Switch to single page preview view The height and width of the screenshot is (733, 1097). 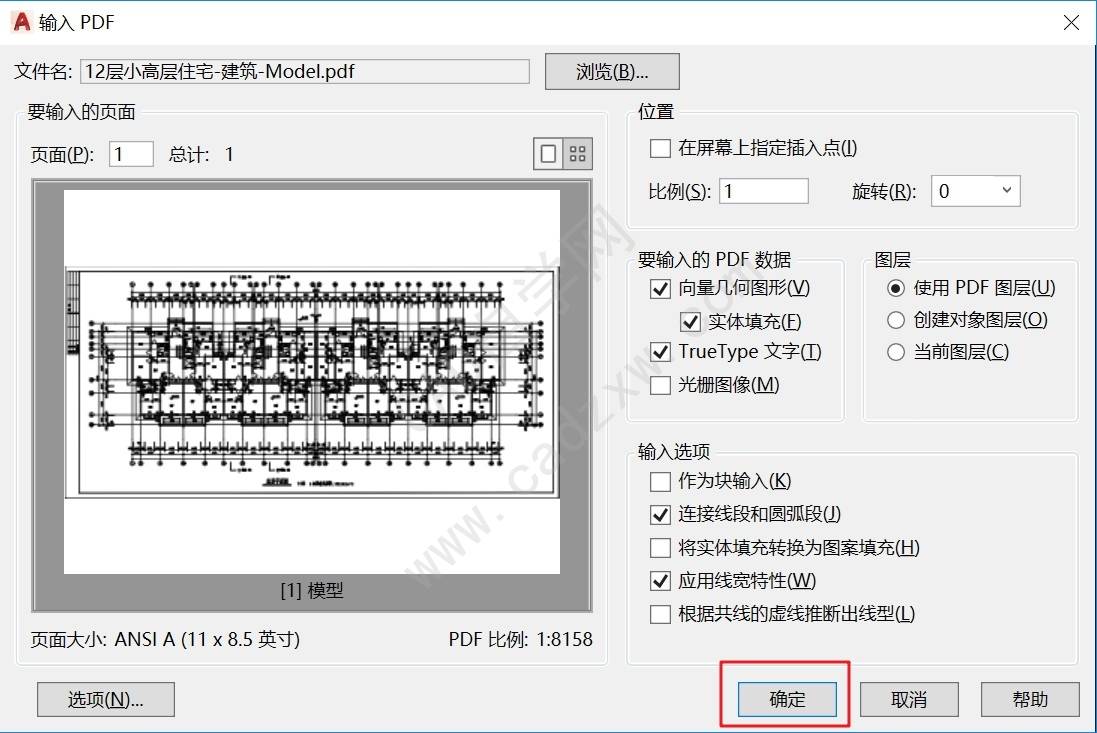point(548,154)
